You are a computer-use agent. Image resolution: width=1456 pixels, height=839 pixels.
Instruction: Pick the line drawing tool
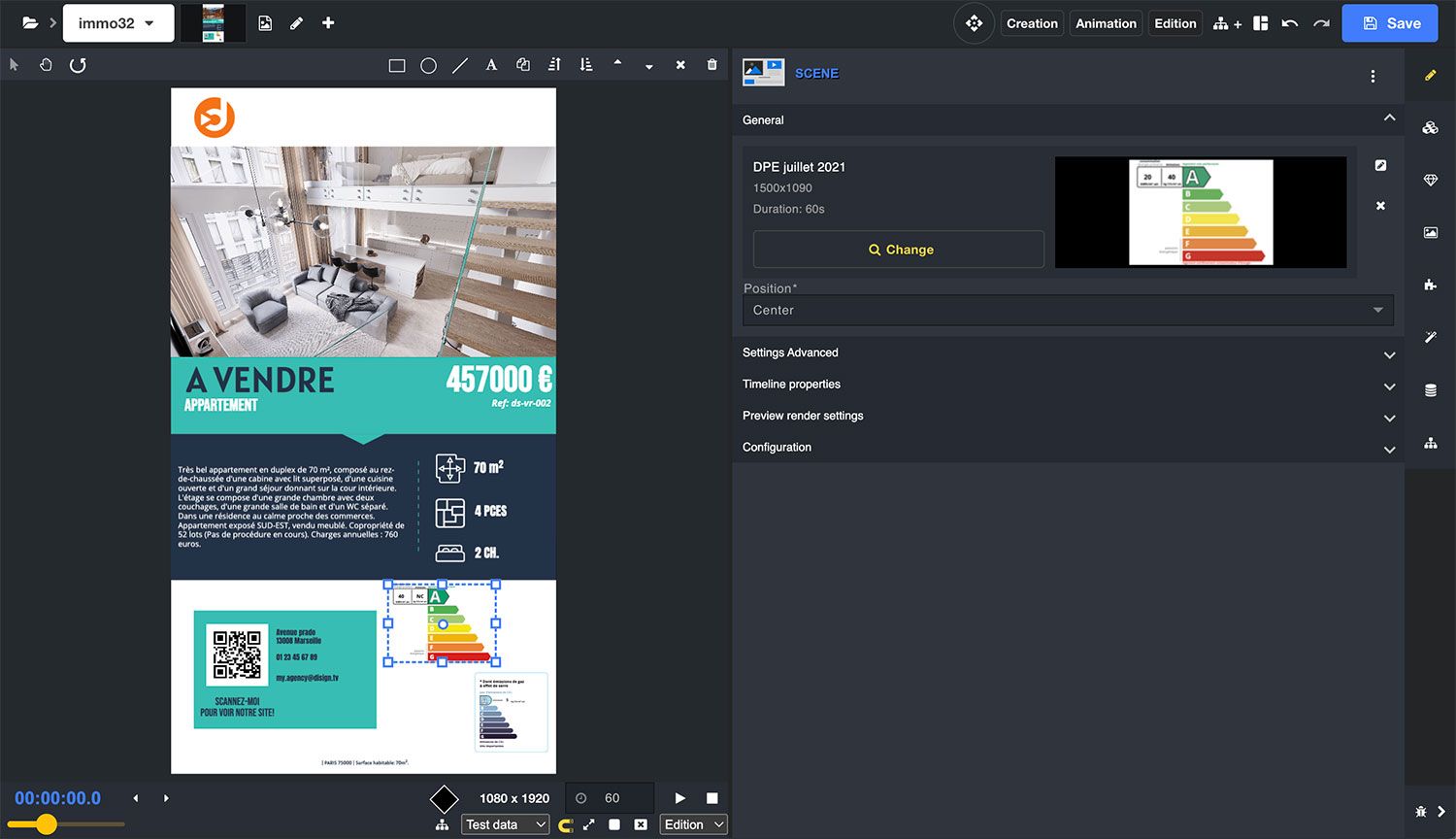tap(460, 65)
